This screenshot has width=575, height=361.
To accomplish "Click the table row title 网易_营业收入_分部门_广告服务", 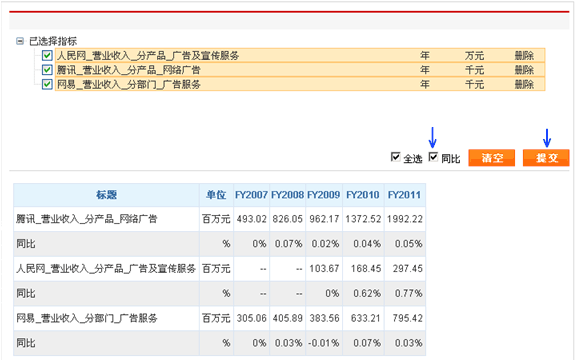I will pos(87,318).
